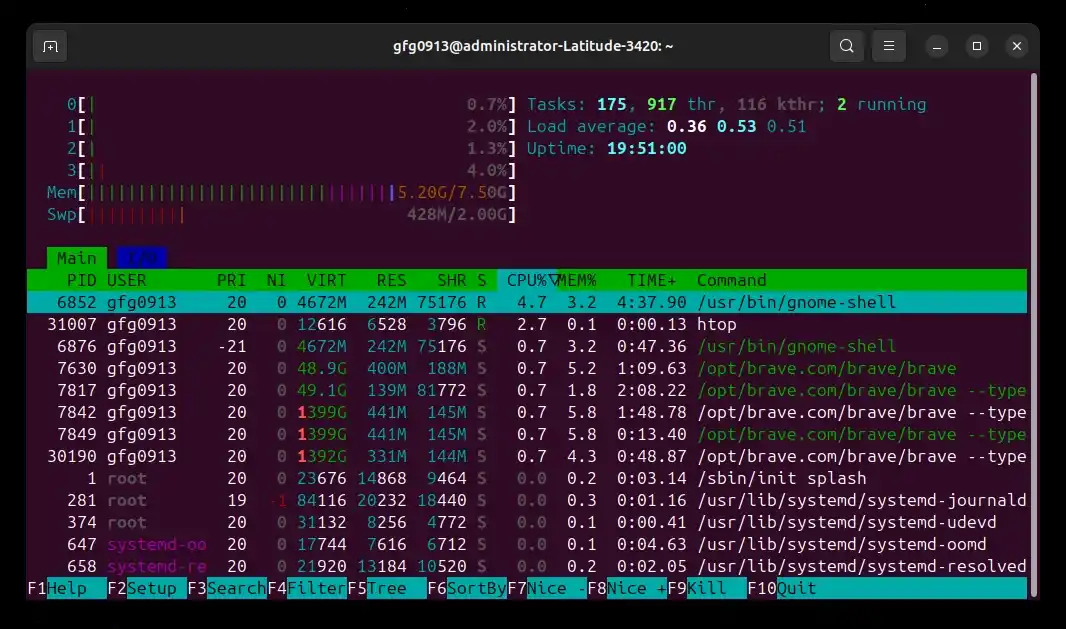This screenshot has height=629, width=1066.
Task: Select the systemd-udevd process row
Action: 527,522
